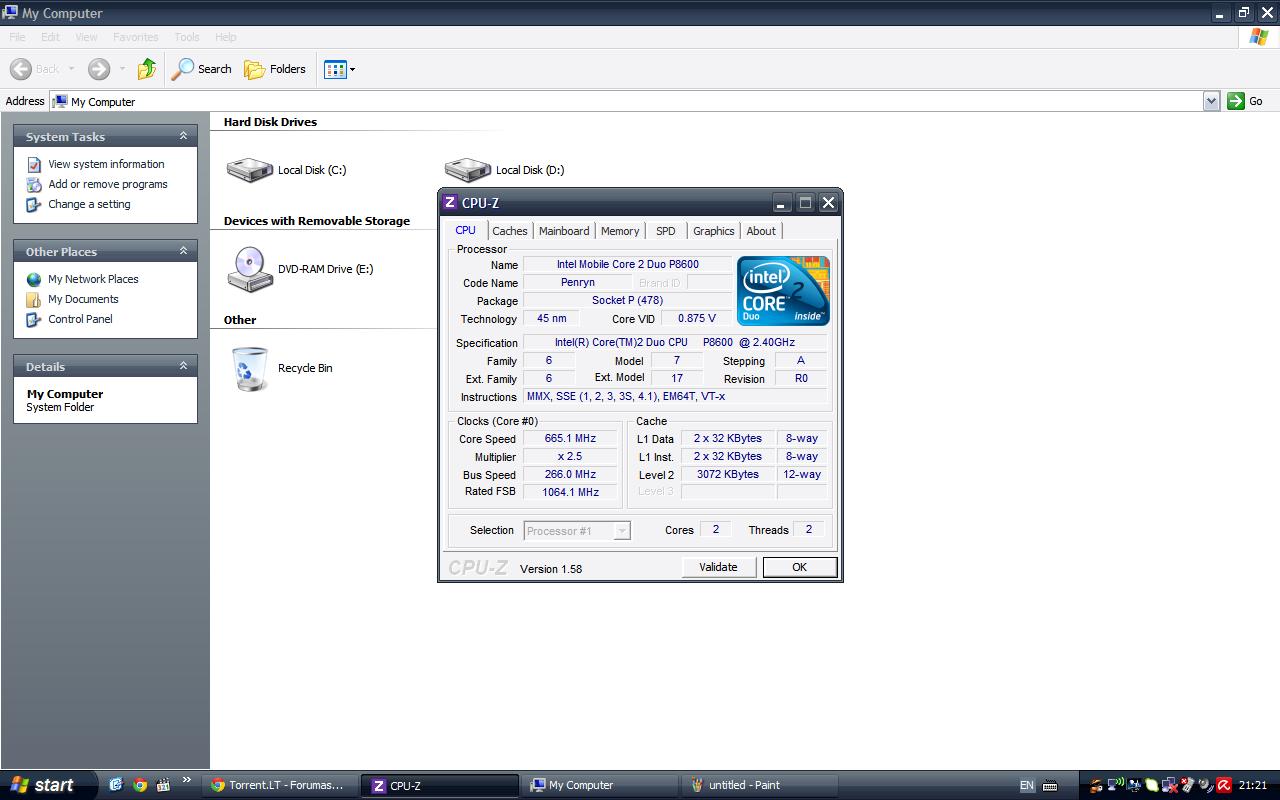1280x800 pixels.
Task: Expand hidden quick launch icons chevron
Action: 187,781
